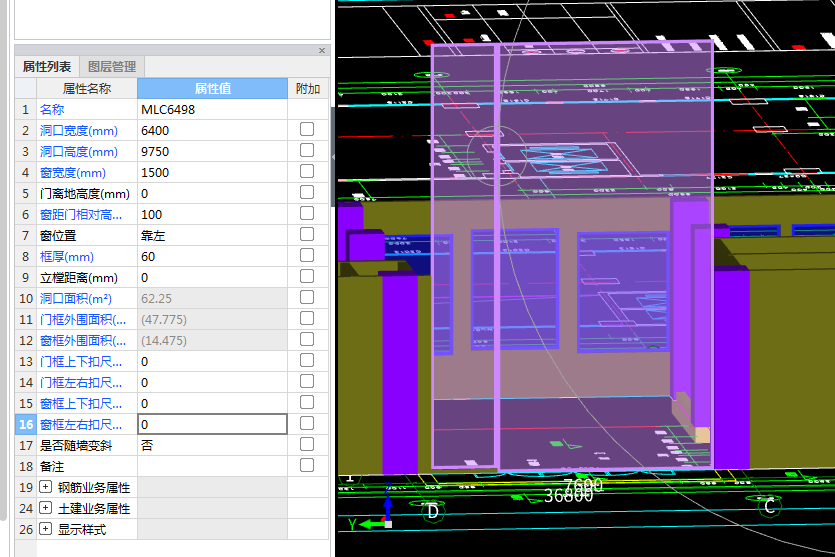Expand the 土建业务属性 group
835x557 pixels.
[46, 508]
